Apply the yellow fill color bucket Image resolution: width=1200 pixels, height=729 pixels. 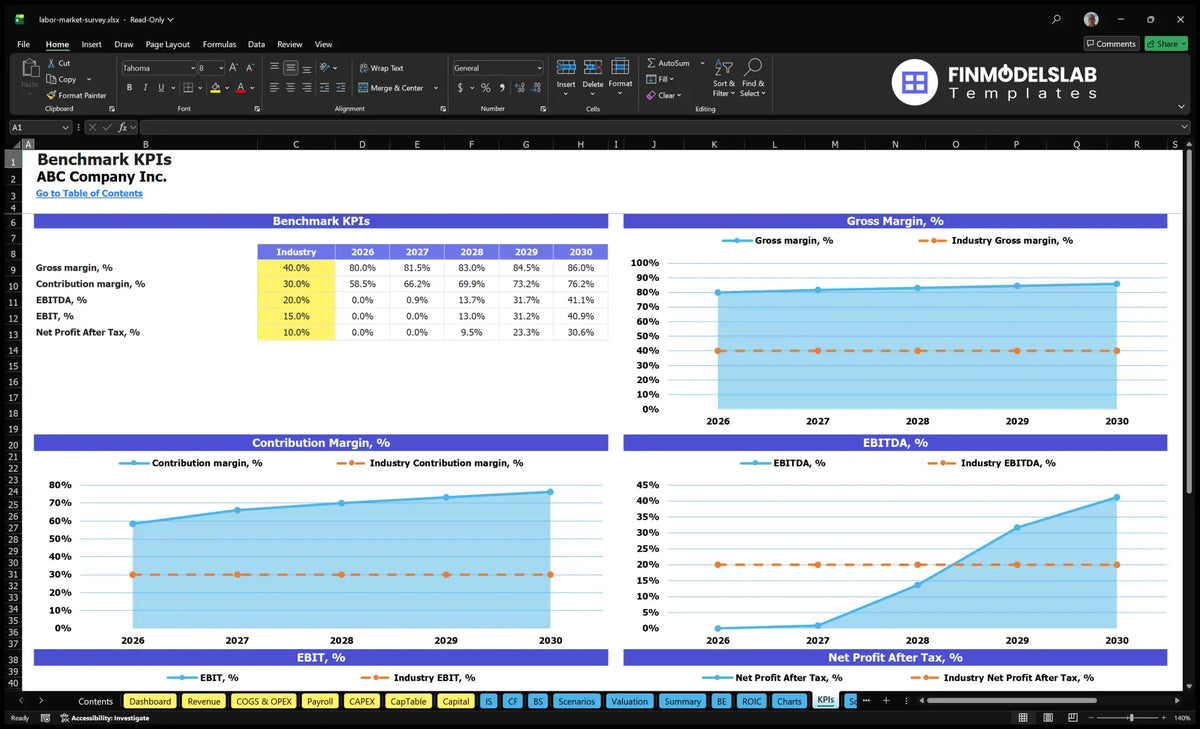[x=215, y=88]
